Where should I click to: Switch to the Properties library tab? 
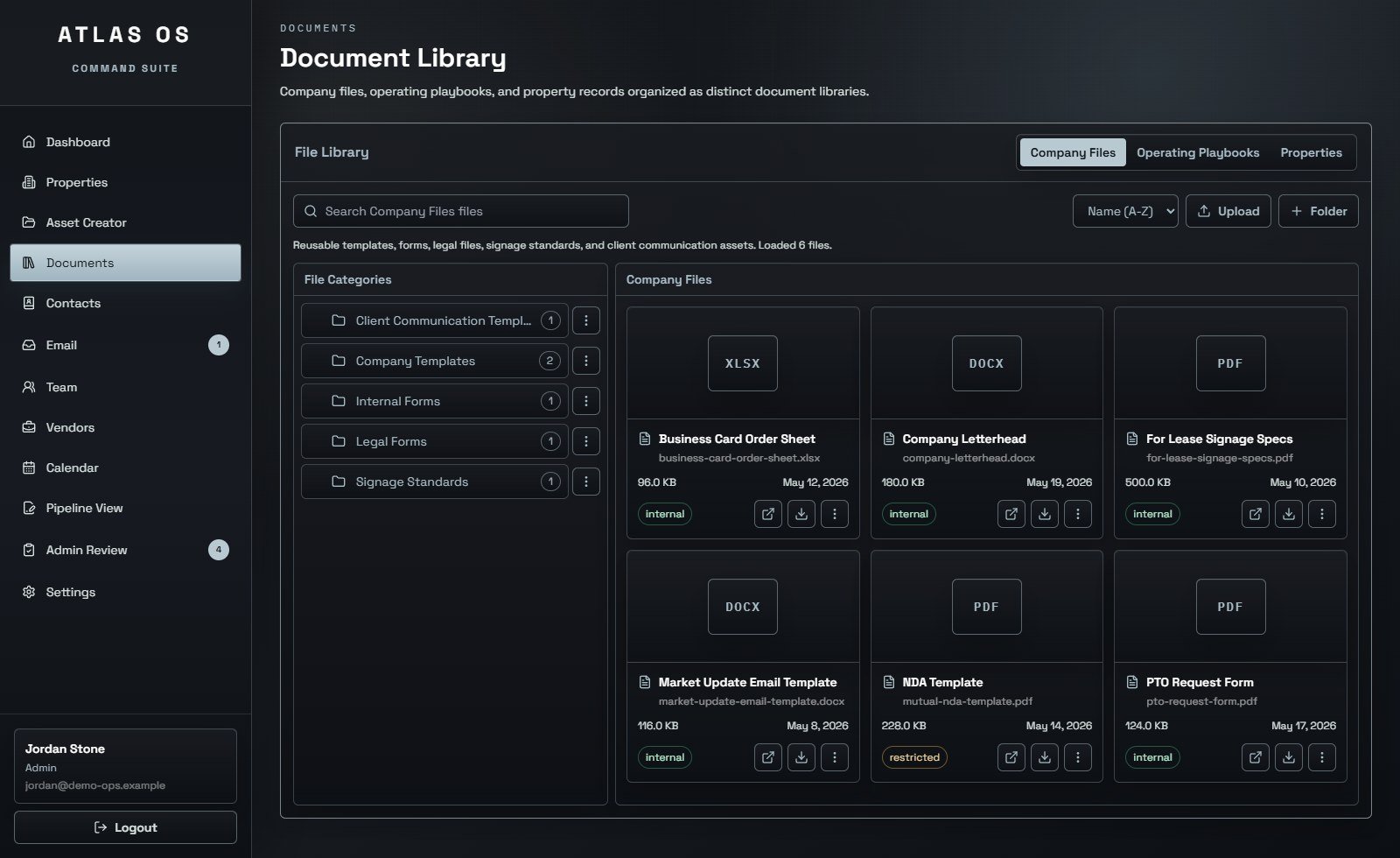[1311, 152]
